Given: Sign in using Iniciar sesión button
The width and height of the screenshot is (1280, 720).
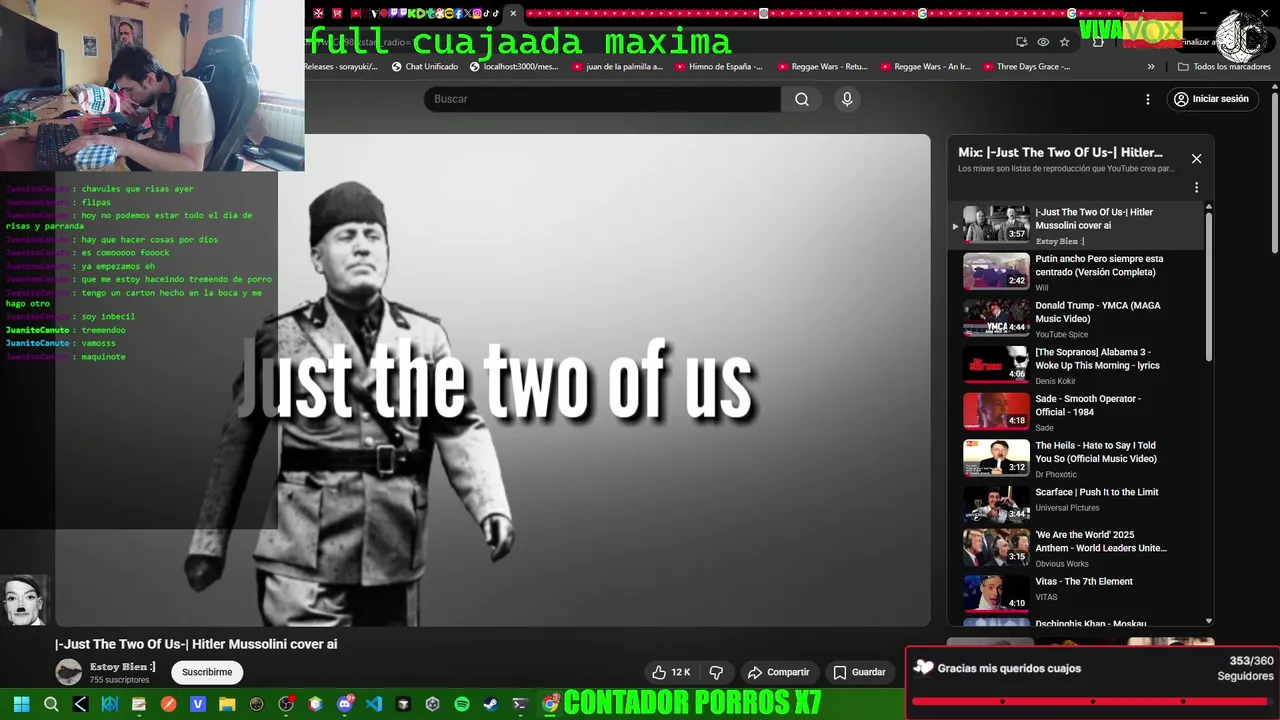Looking at the screenshot, I should 1211,99.
